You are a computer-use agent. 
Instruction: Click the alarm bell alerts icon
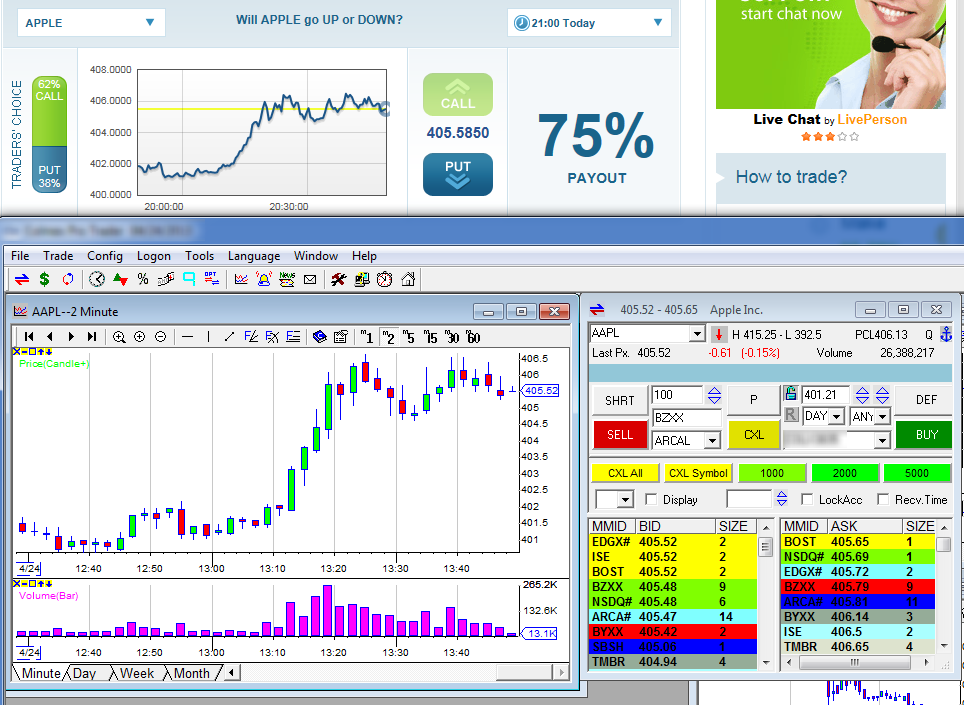click(264, 280)
